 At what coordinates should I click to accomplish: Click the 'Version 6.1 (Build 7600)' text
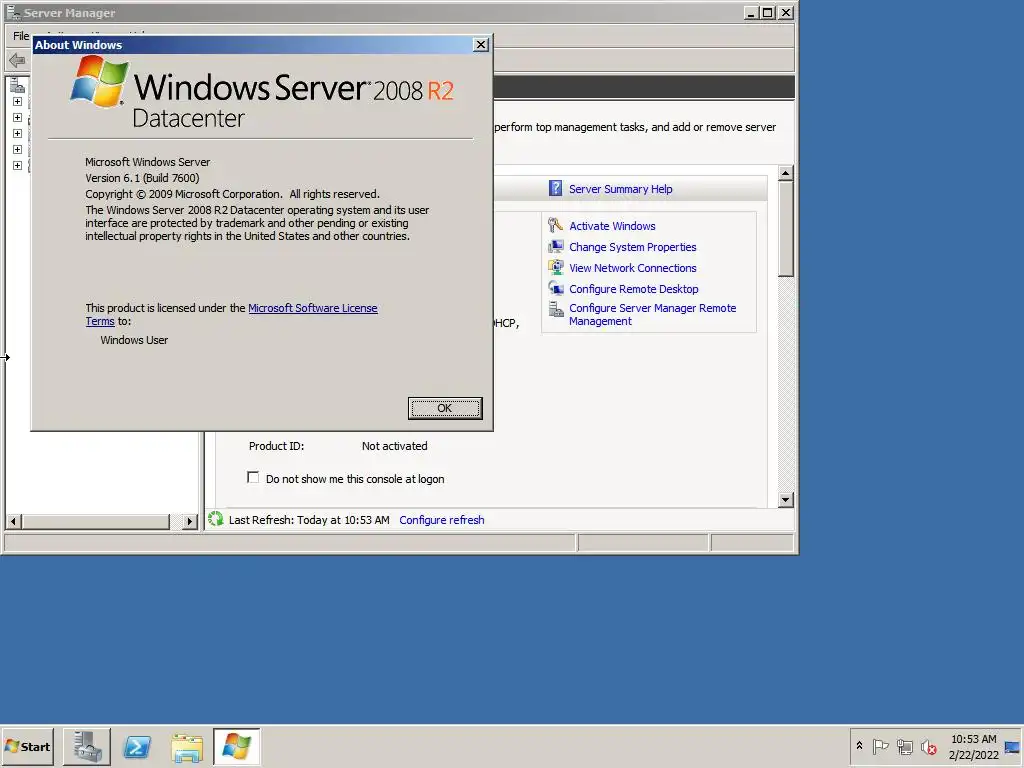142,178
